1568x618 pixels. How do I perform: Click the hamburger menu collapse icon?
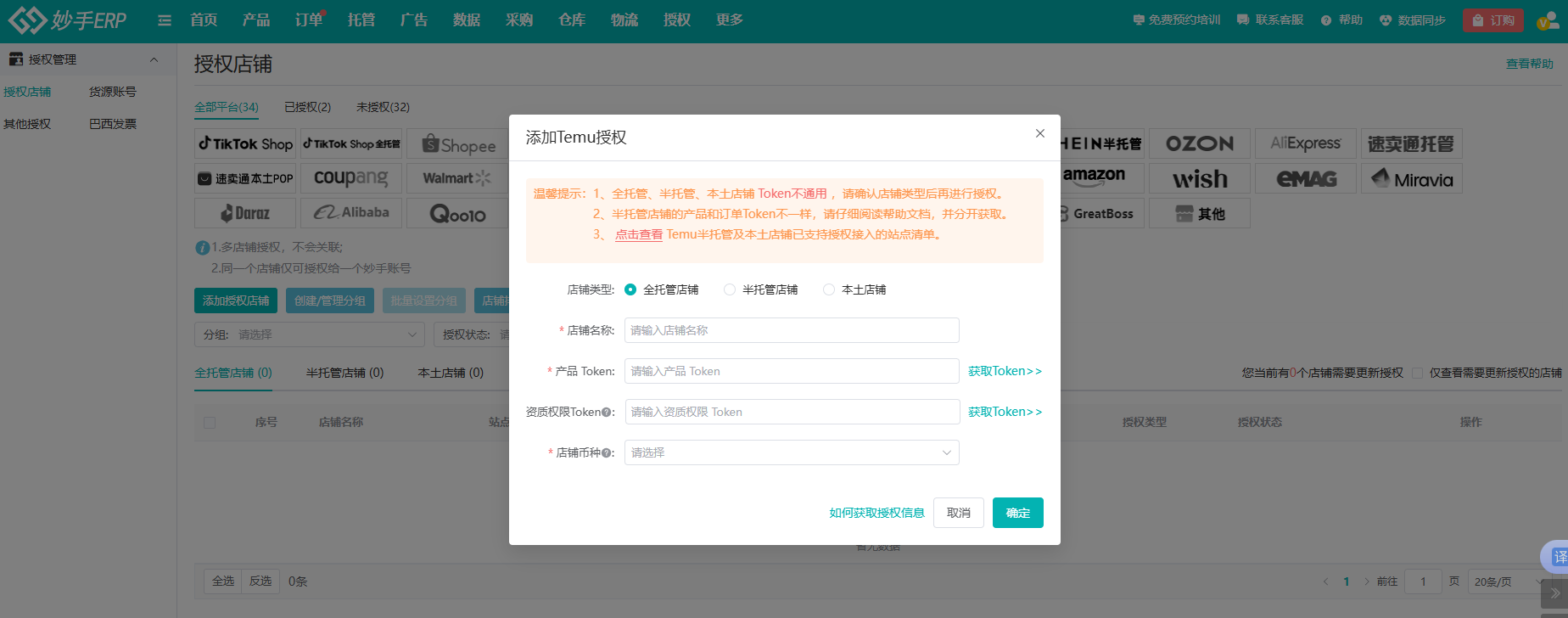(x=165, y=20)
